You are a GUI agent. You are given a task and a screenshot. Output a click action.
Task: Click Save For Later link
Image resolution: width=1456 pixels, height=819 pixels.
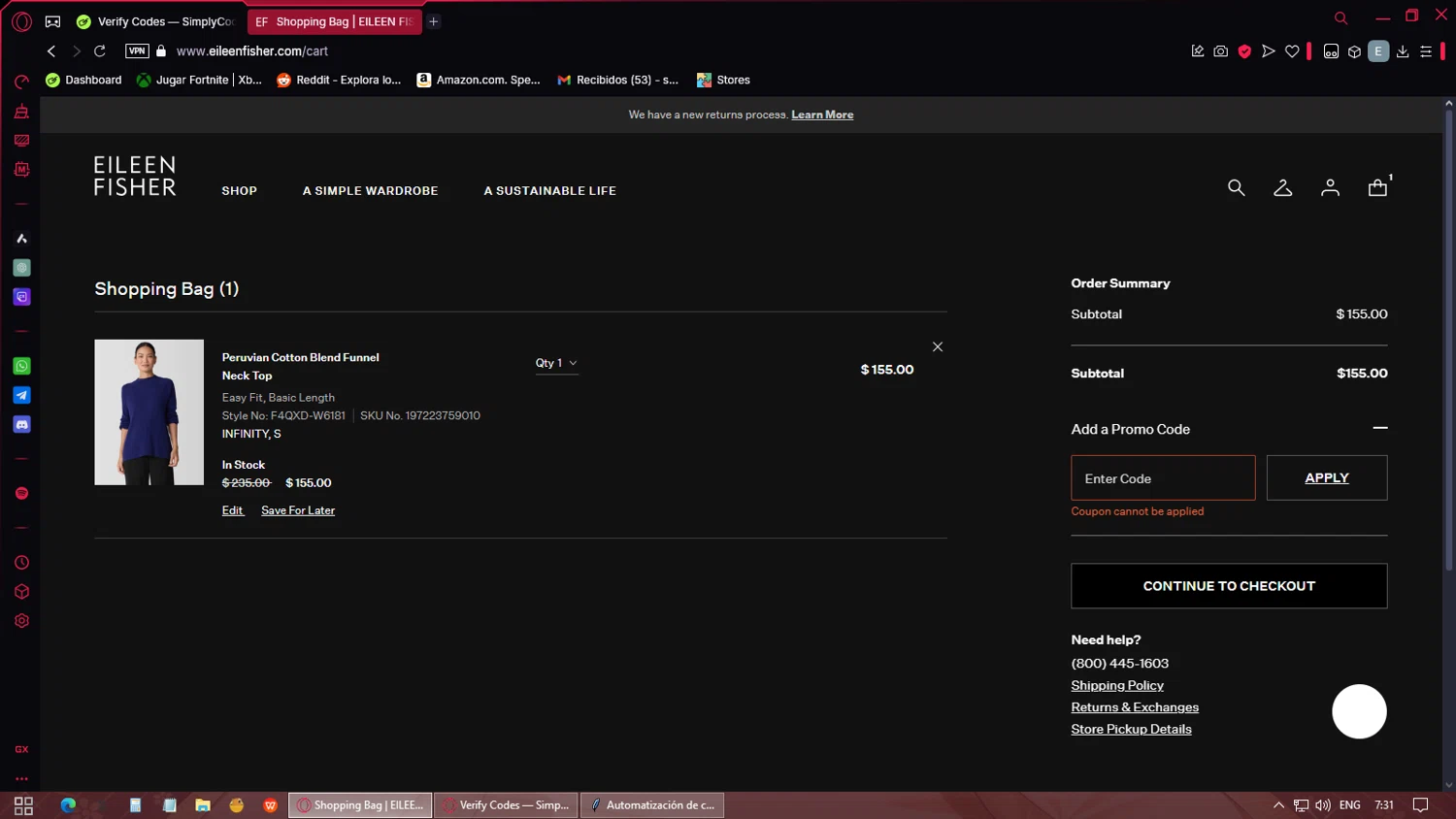point(298,510)
